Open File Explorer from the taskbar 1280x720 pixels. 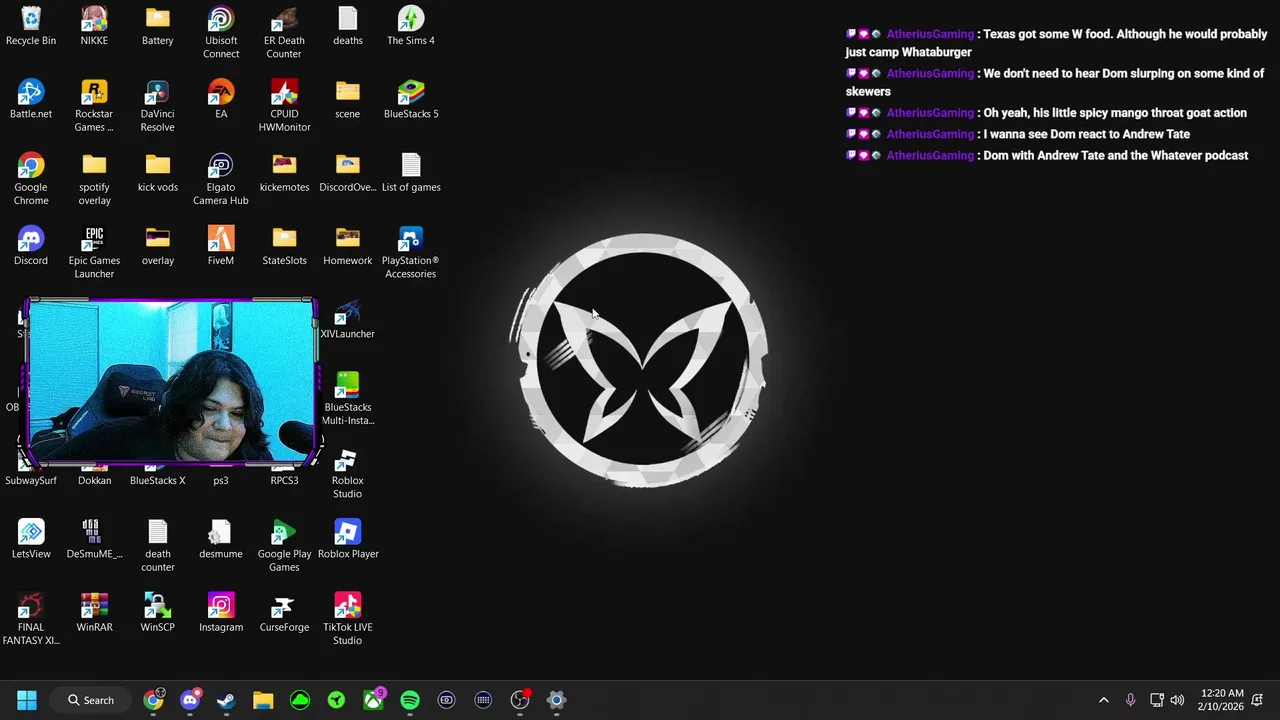click(x=263, y=700)
